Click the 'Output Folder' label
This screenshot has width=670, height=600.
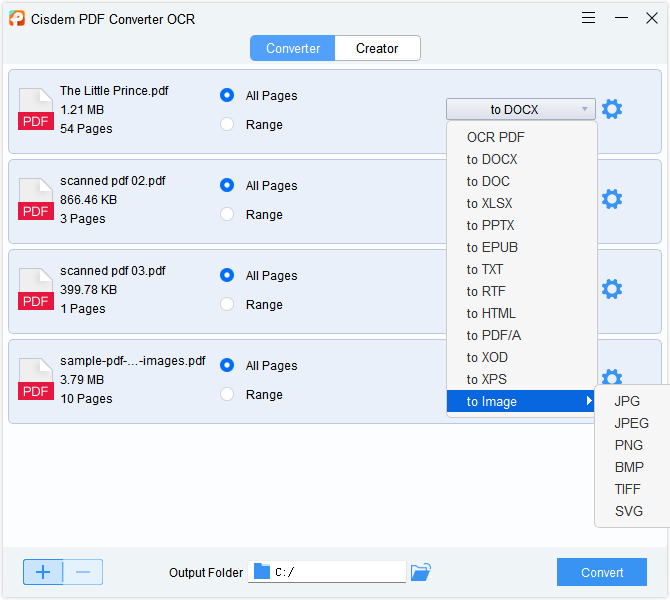206,573
